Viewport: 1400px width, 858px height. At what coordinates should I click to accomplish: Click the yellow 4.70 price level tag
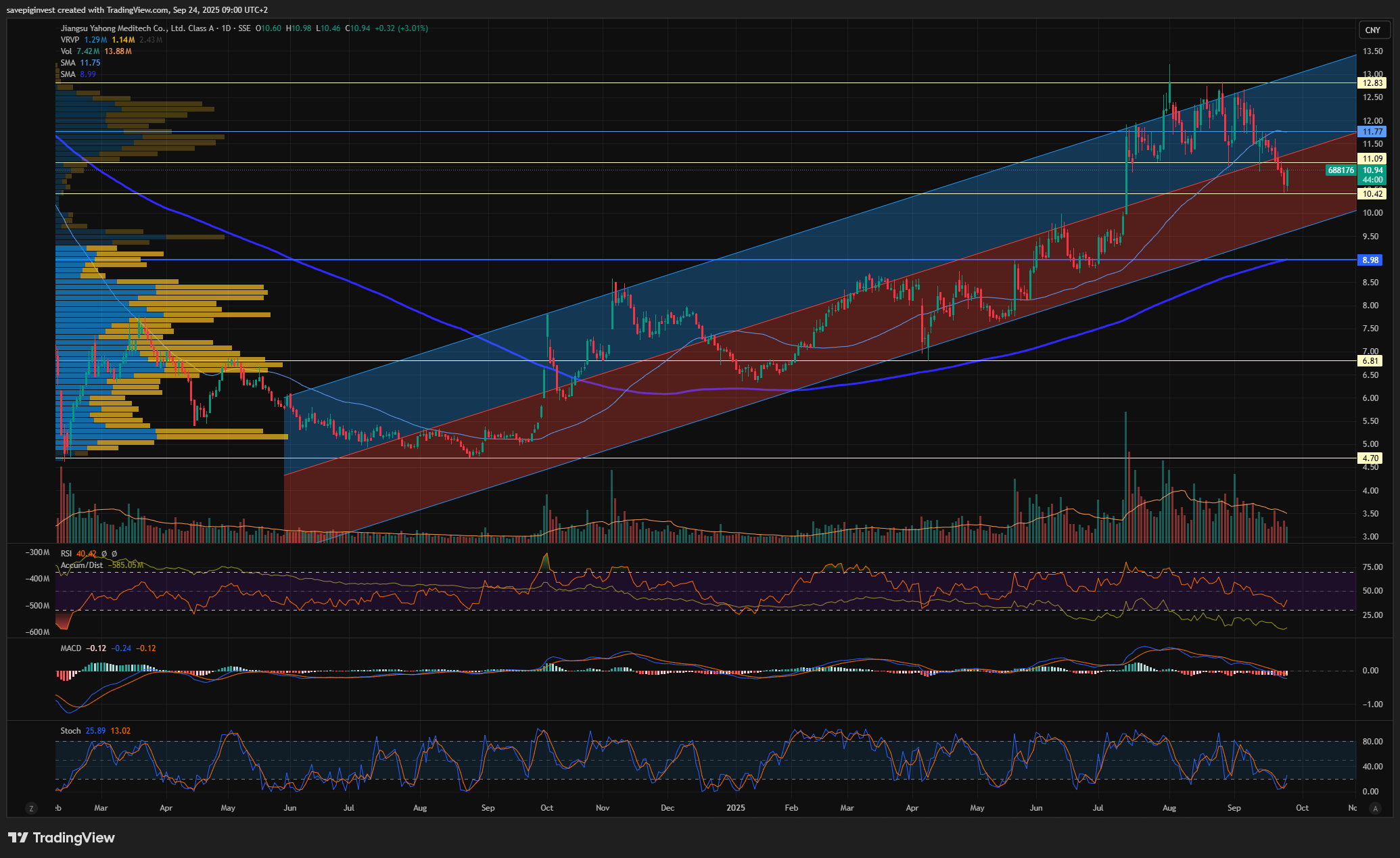(x=1371, y=458)
